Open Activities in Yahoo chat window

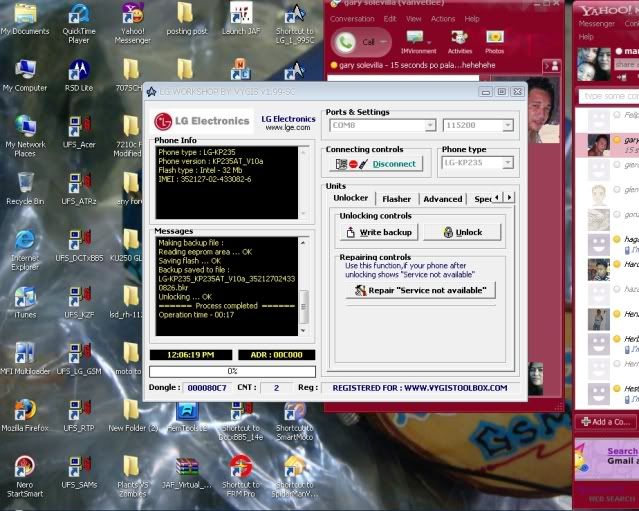tap(460, 42)
